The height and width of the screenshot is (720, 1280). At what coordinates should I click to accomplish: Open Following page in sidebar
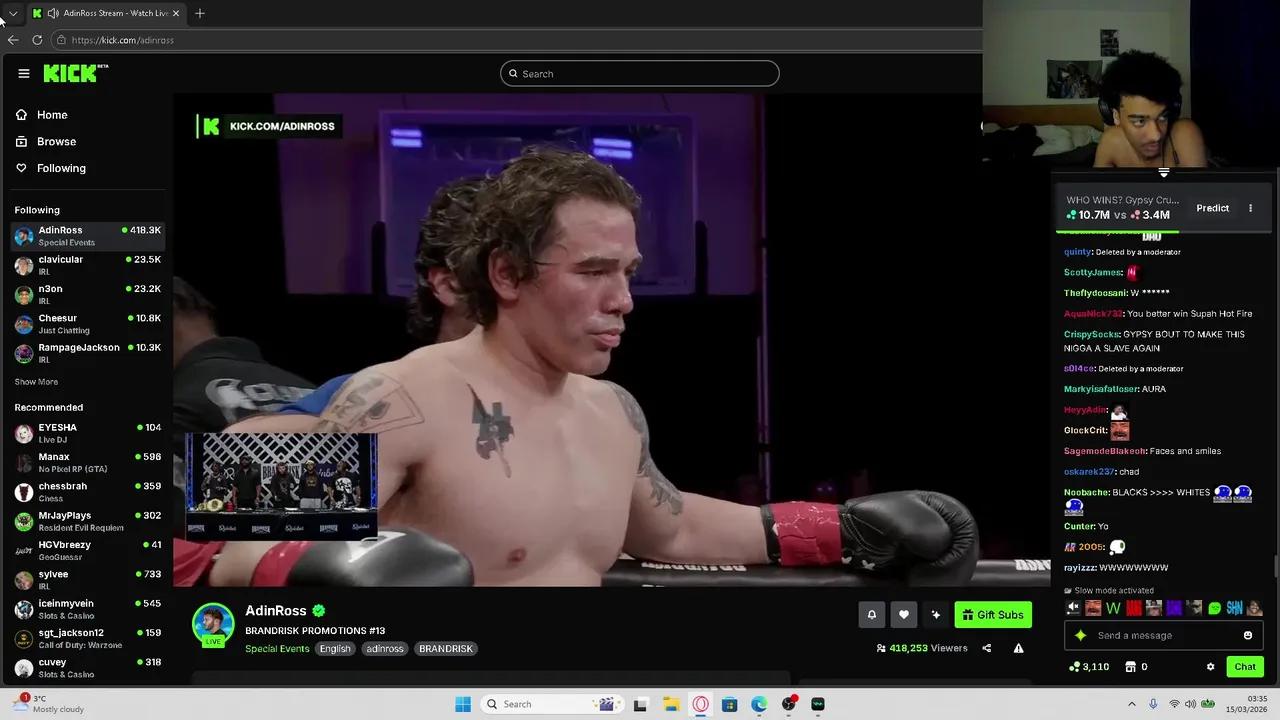pyautogui.click(x=50, y=168)
